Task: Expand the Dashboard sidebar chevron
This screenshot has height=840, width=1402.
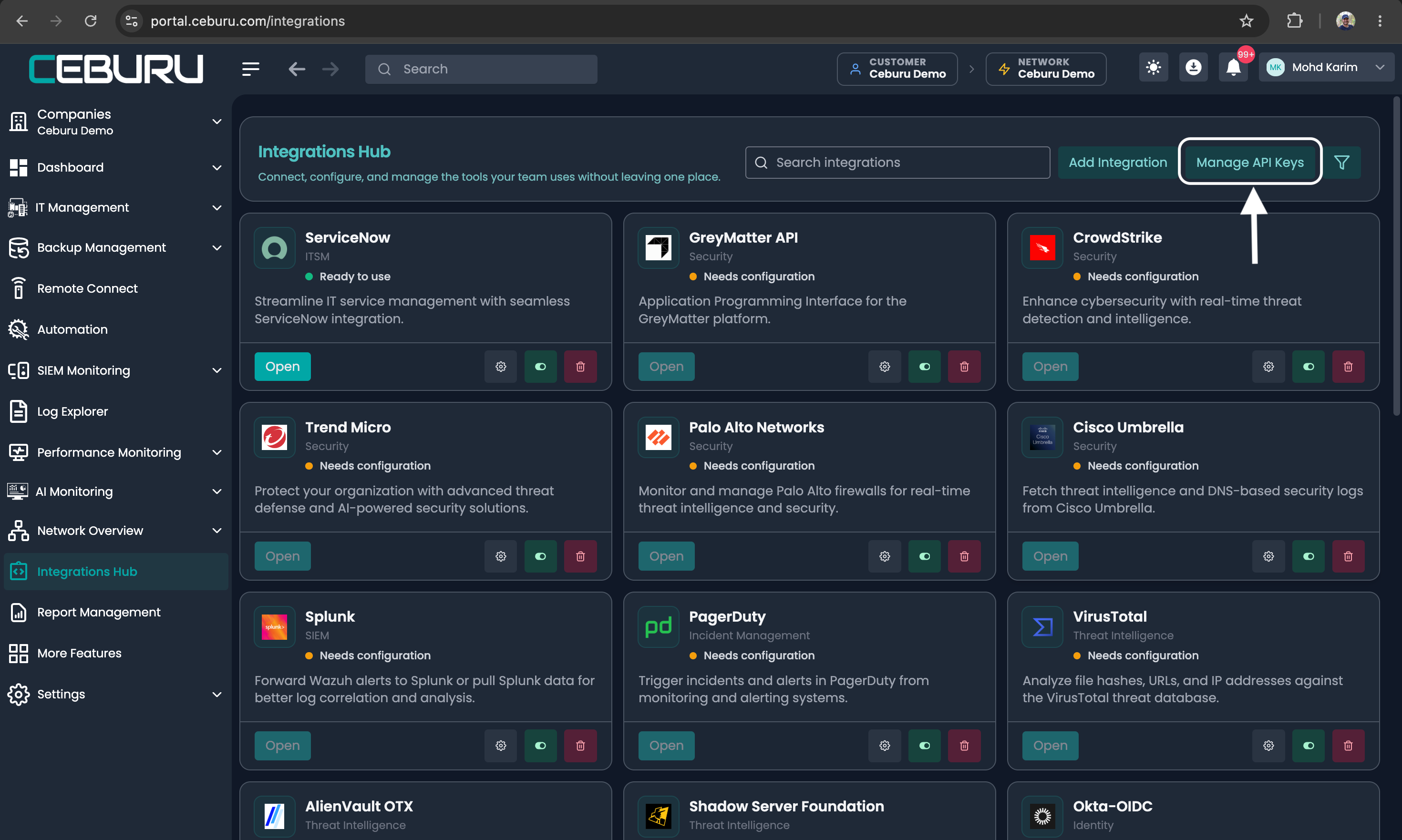Action: pyautogui.click(x=216, y=167)
